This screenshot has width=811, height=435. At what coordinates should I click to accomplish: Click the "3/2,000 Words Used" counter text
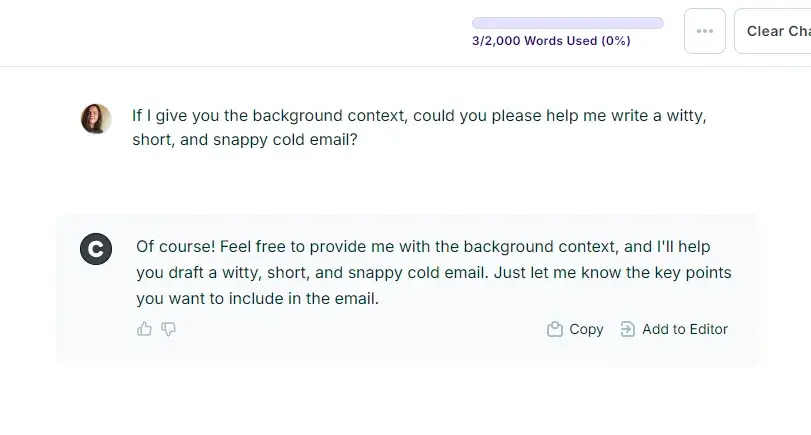[x=534, y=41]
